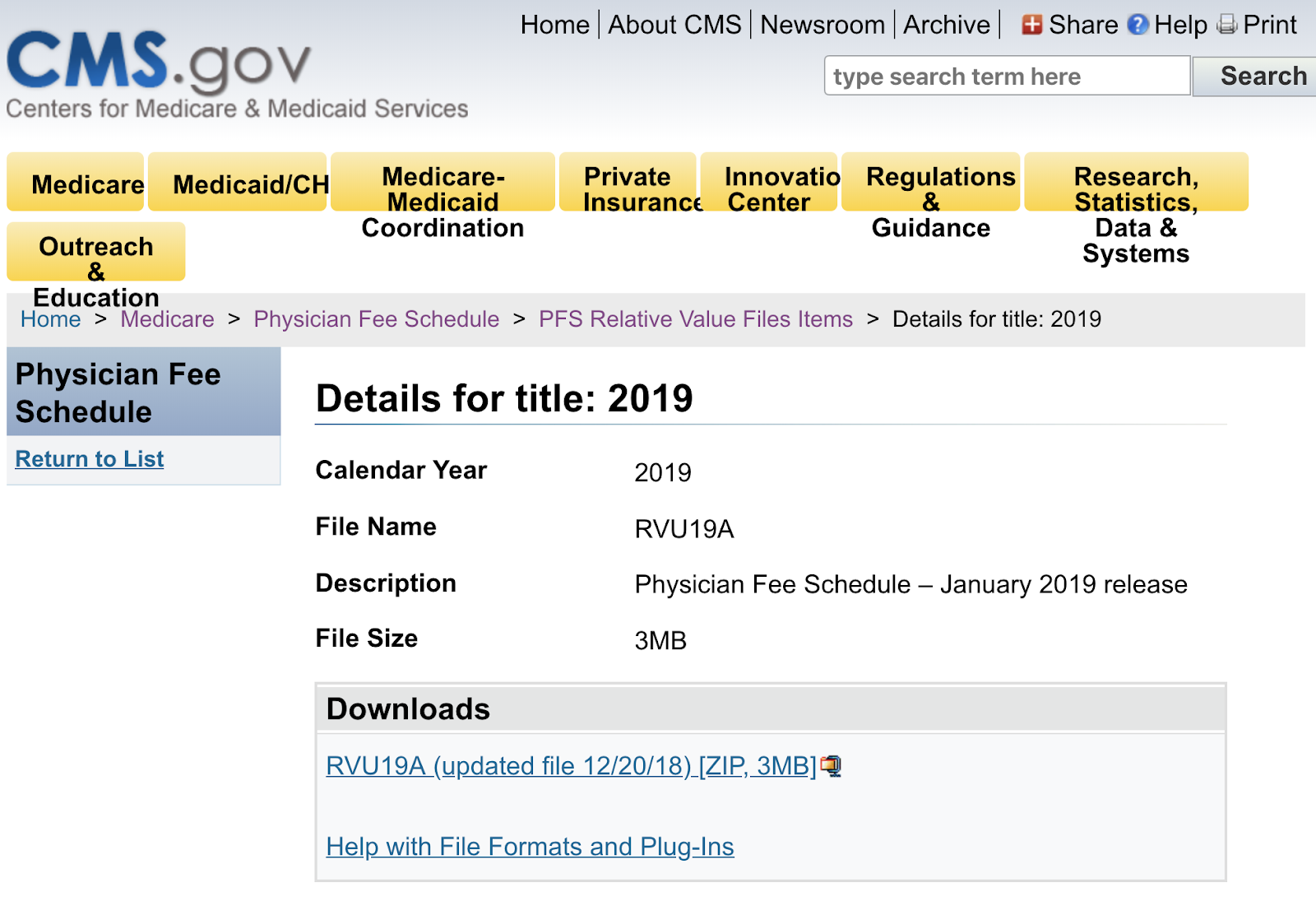Click the File Size label

point(367,639)
